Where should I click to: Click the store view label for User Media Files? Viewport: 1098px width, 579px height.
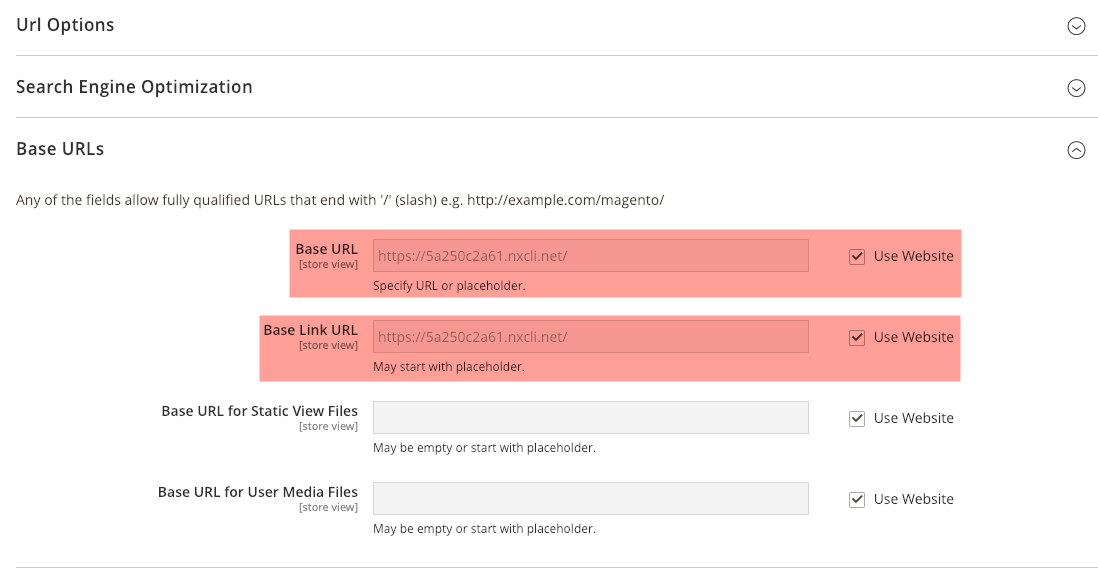(x=328, y=507)
